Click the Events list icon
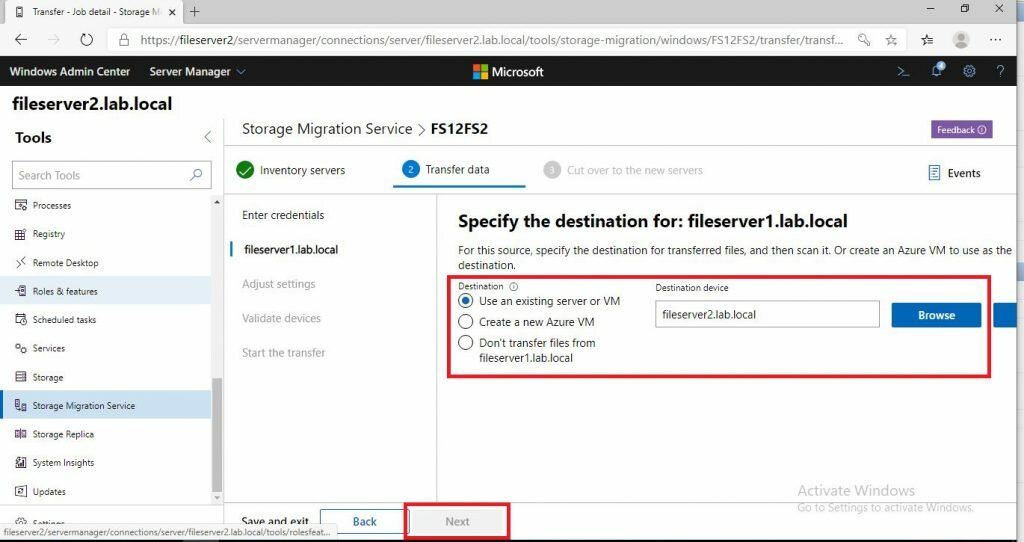This screenshot has width=1024, height=542. (935, 173)
